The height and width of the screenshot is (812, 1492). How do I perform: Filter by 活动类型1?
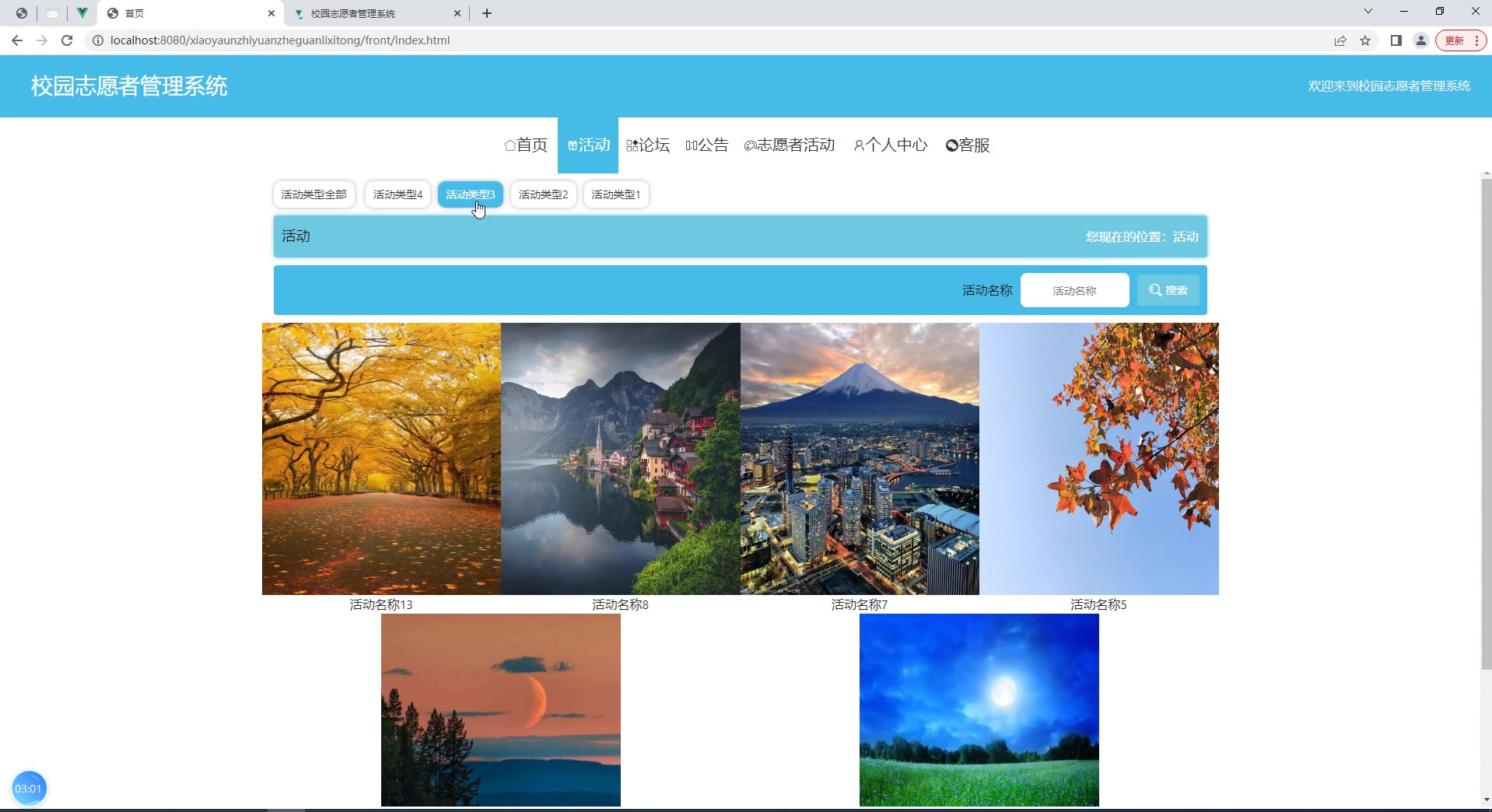[615, 194]
